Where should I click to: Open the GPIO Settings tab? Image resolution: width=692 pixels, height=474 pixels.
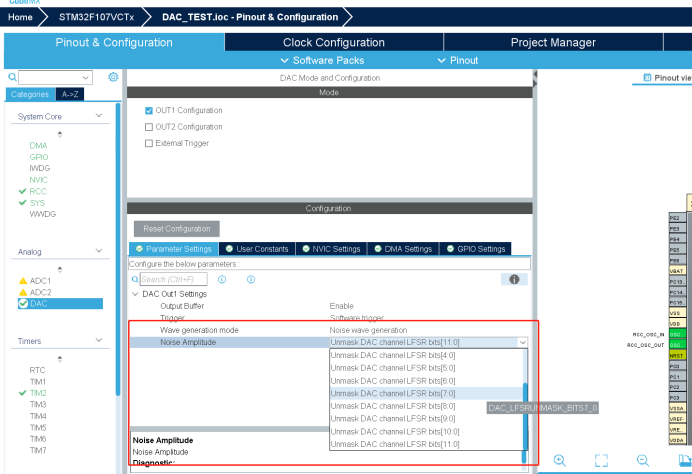tap(476, 249)
